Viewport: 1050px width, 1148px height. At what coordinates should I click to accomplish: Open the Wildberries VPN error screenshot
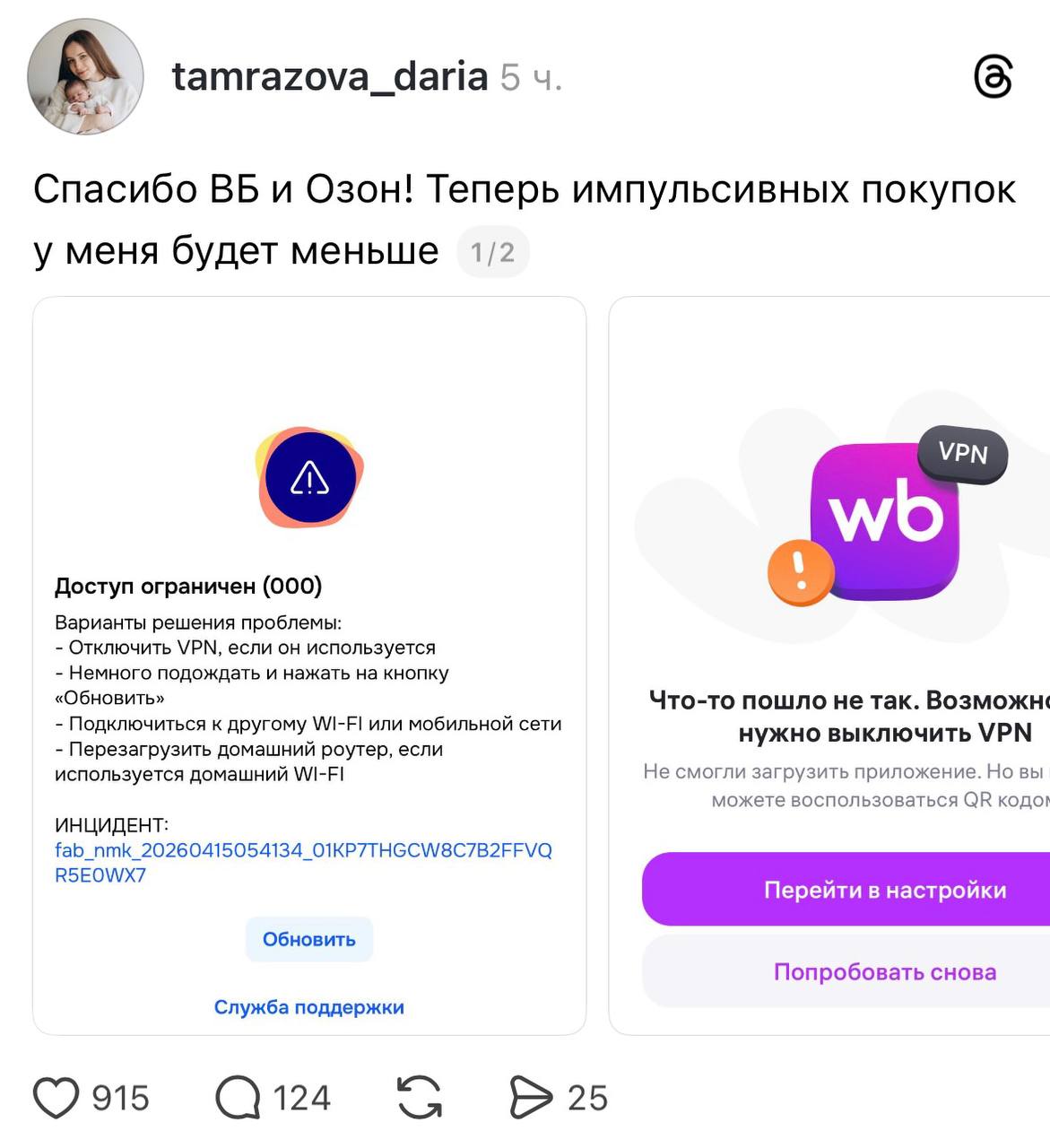click(829, 665)
